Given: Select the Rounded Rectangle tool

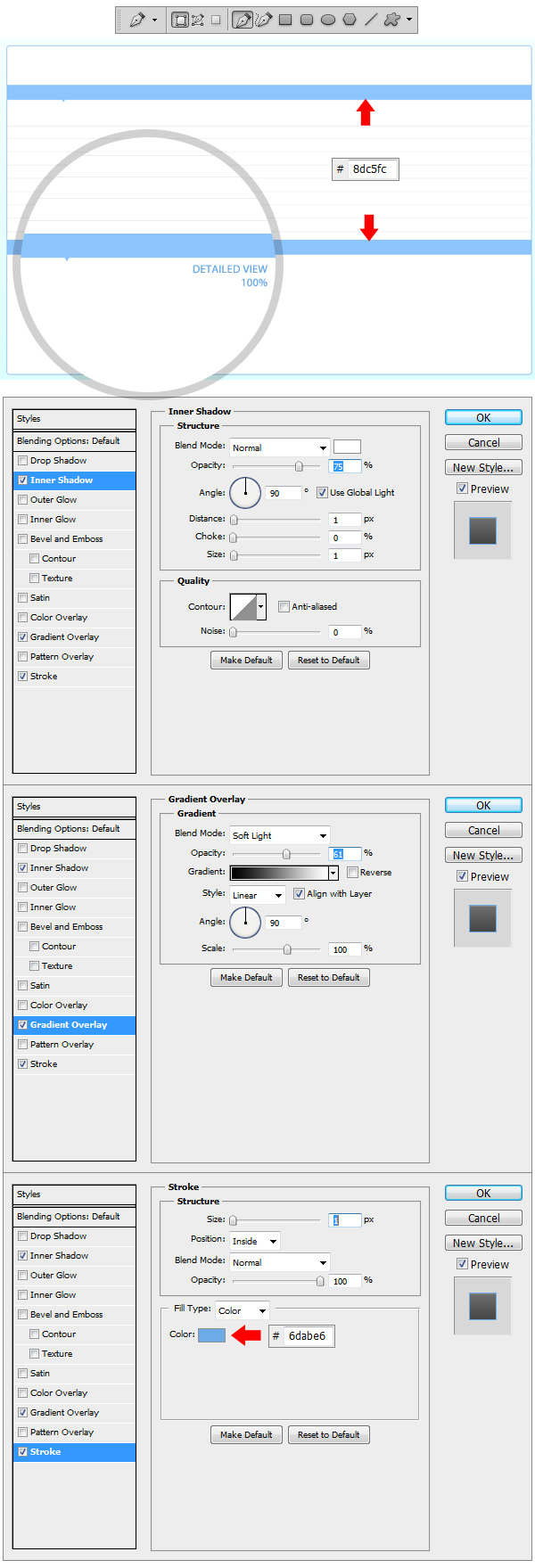Looking at the screenshot, I should [307, 20].
